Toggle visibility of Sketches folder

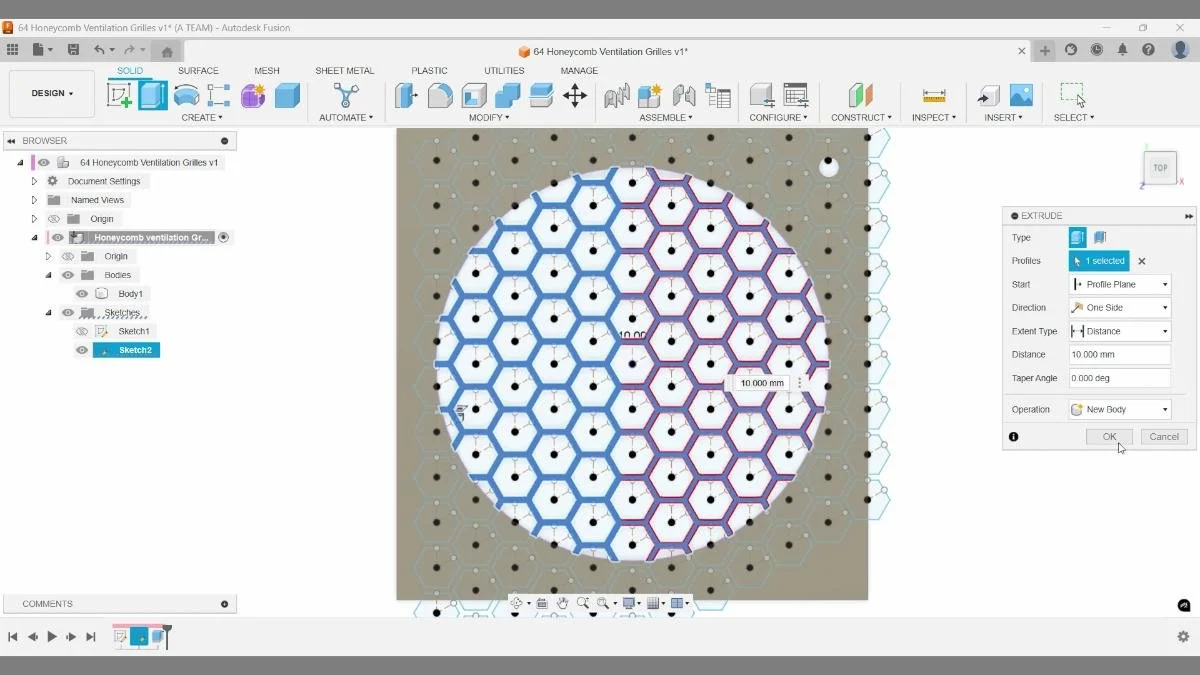pos(68,313)
